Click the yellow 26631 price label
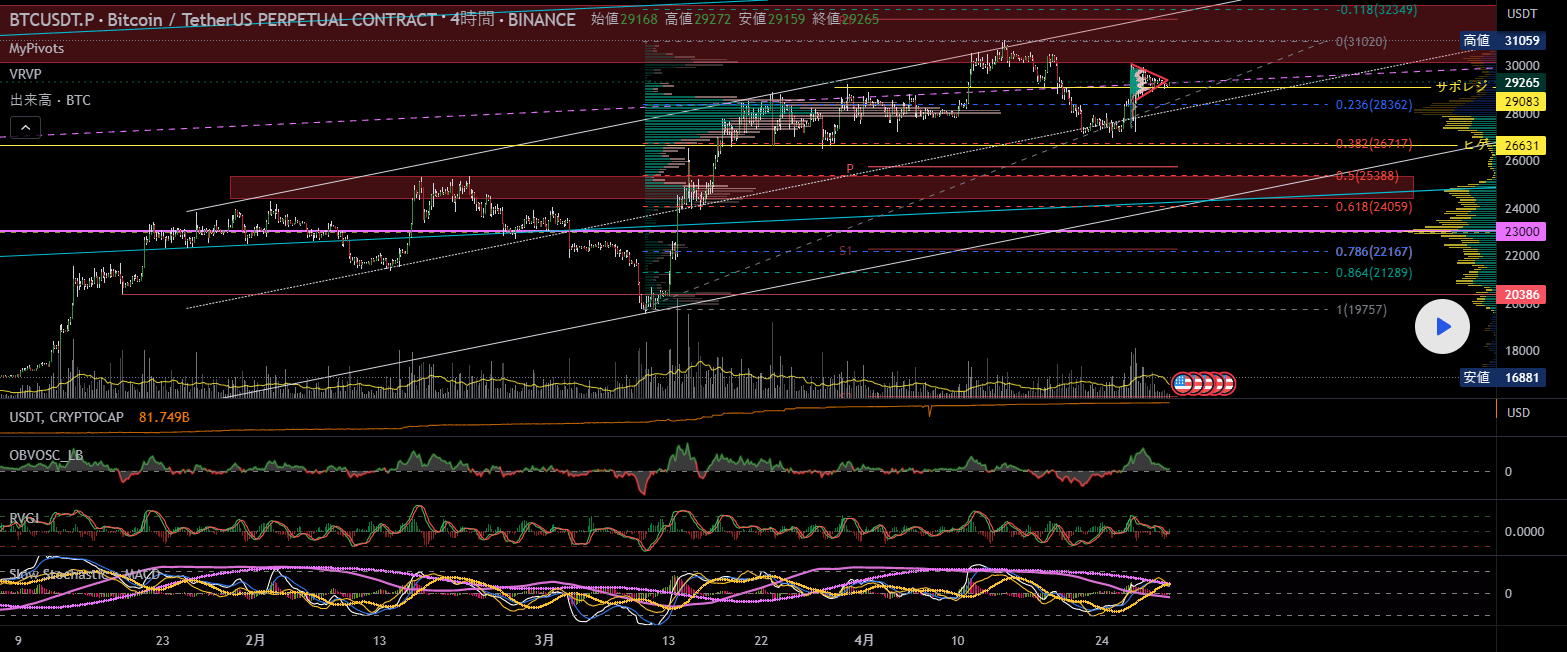The width and height of the screenshot is (1567, 652). point(1520,146)
